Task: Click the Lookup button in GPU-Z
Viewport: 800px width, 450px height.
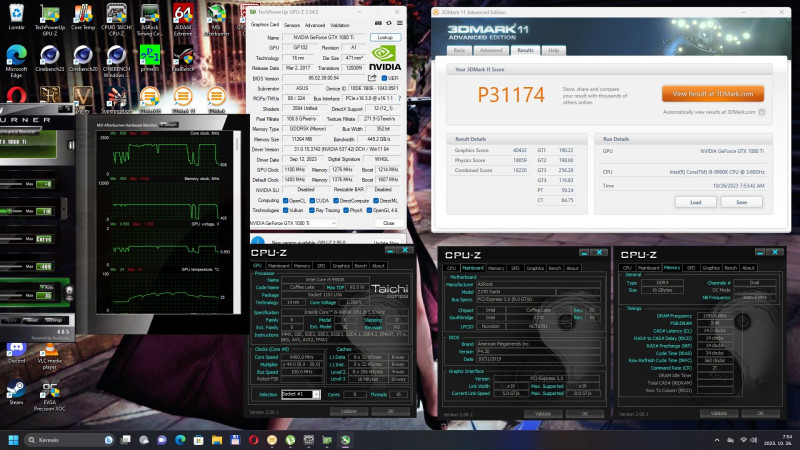Action: 385,37
